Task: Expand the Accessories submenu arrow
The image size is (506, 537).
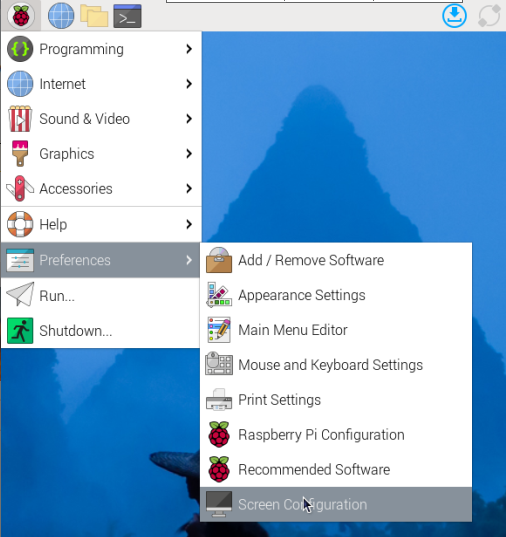Action: (189, 188)
